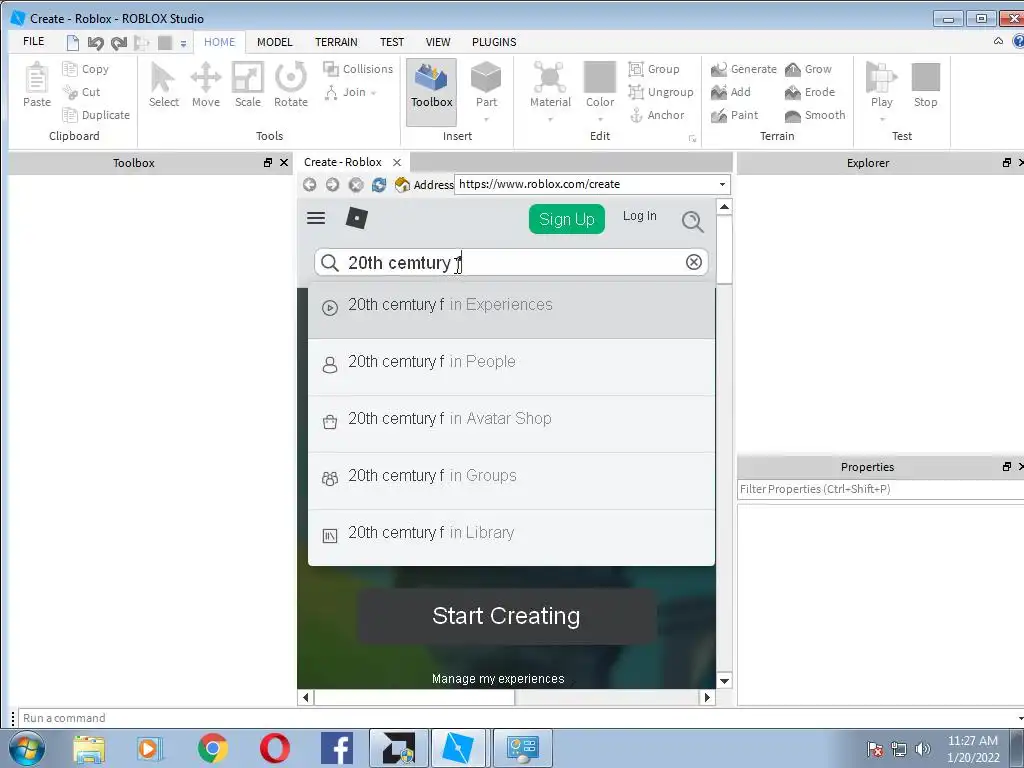Viewport: 1024px width, 768px height.
Task: Click the Cut tool
Action: (81, 92)
